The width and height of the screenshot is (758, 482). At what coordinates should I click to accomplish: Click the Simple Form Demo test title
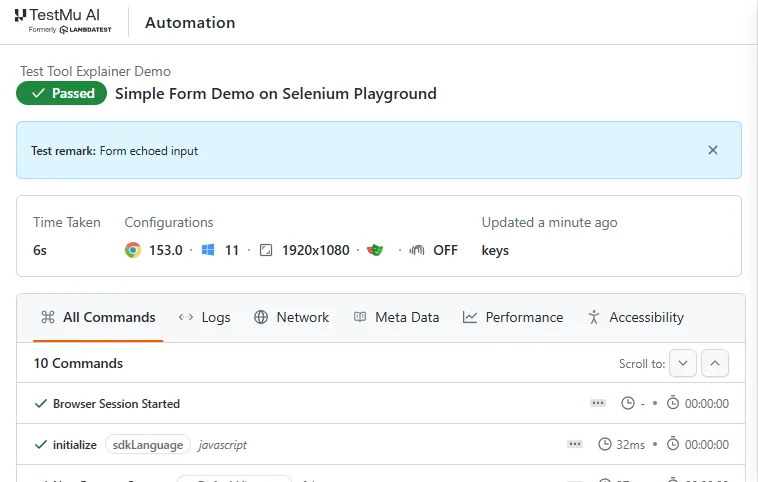click(x=276, y=93)
